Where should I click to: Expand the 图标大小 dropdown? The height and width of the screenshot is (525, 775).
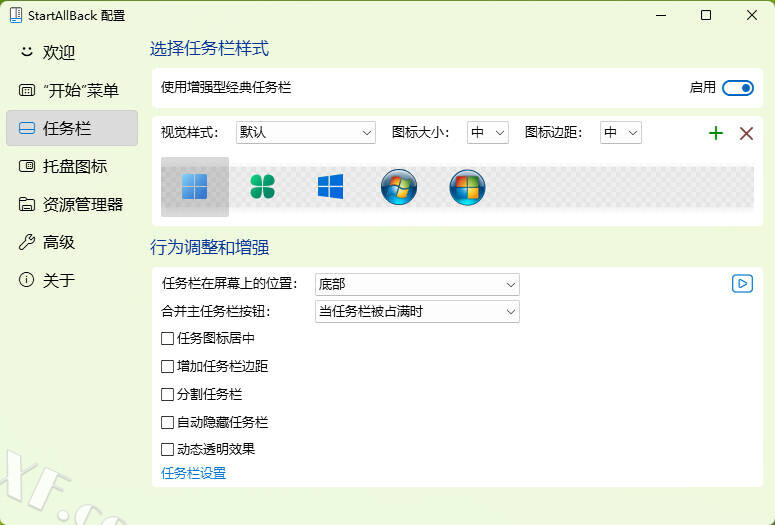(488, 132)
